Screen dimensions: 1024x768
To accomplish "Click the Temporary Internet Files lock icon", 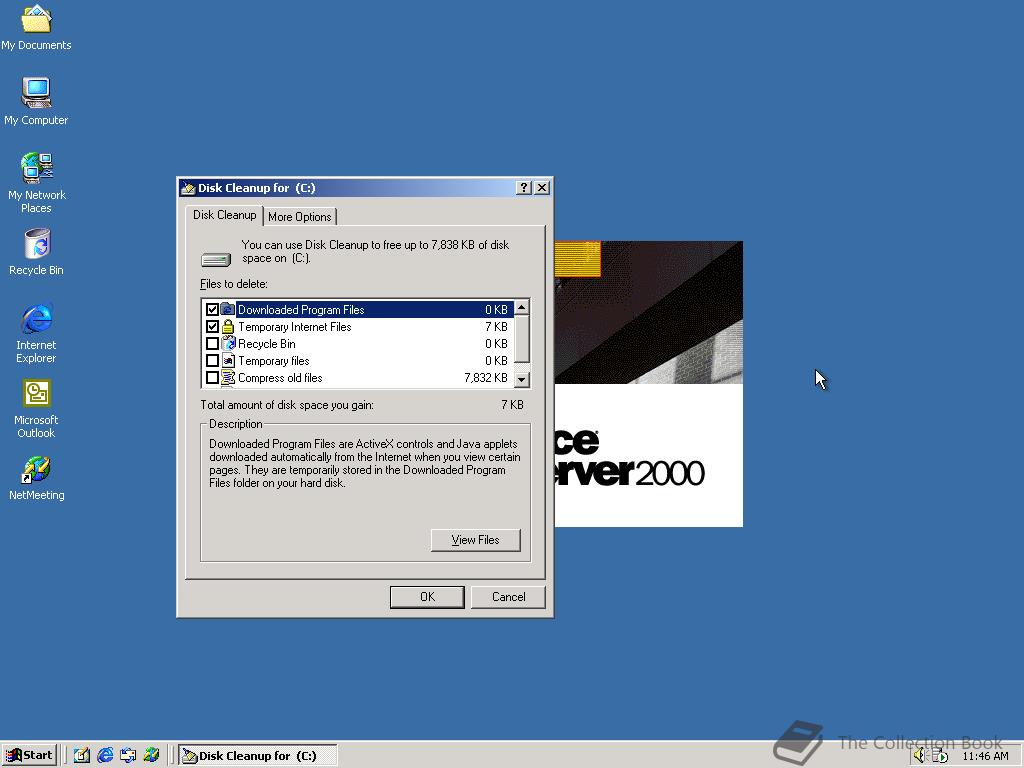I will pos(227,326).
